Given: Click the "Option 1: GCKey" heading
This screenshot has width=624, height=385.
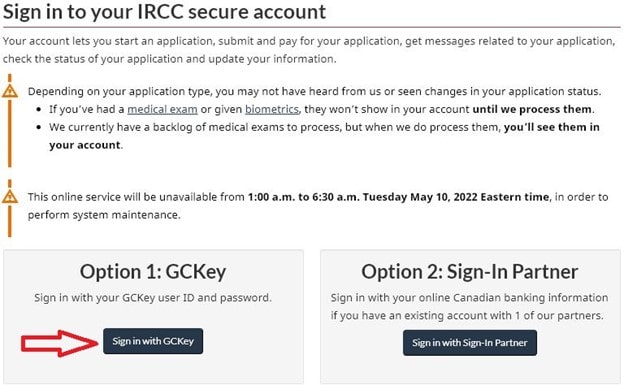Looking at the screenshot, I should tap(153, 272).
